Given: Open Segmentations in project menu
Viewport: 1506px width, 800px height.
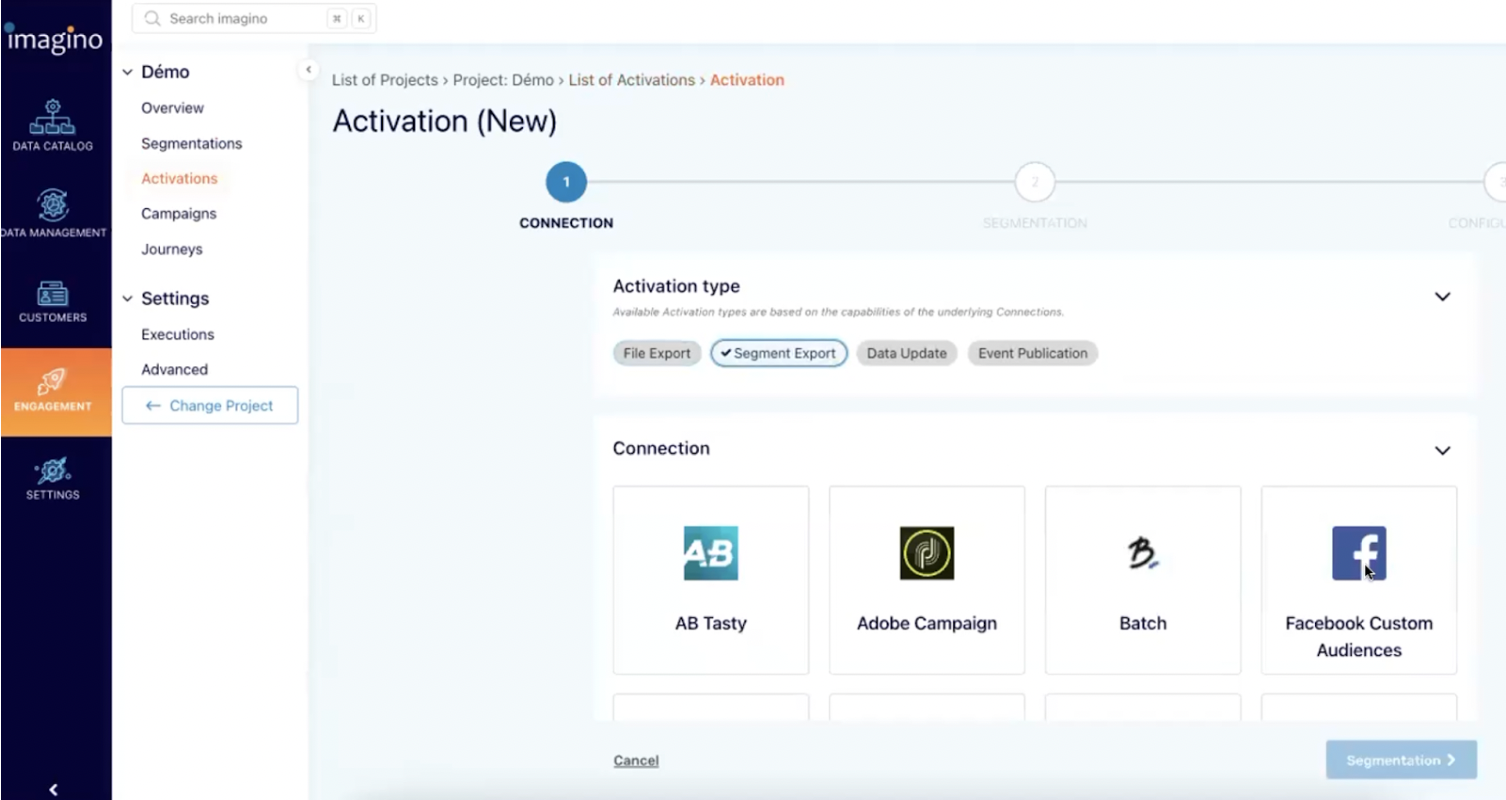Looking at the screenshot, I should tap(191, 143).
